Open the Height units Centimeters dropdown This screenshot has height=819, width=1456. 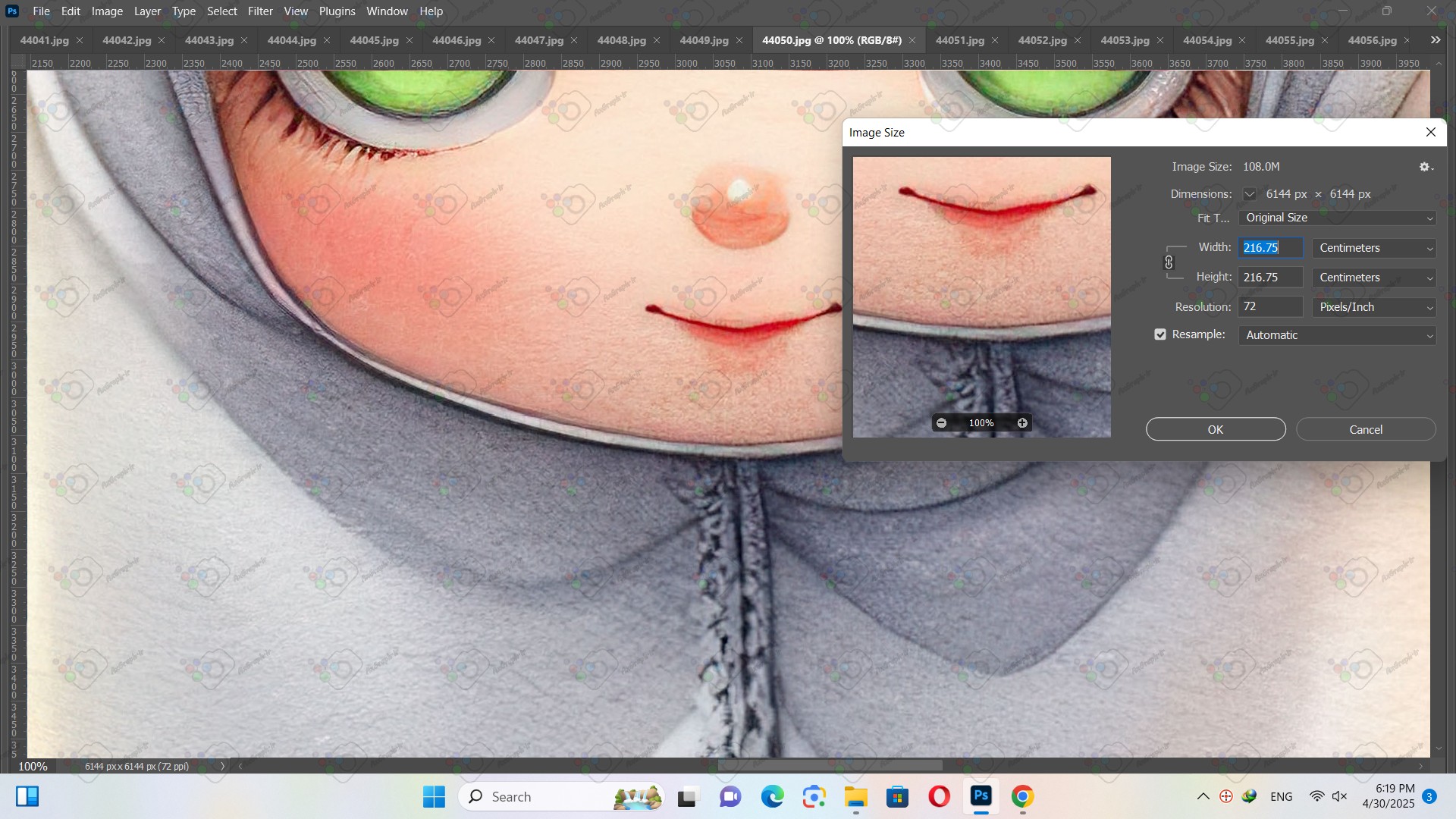coord(1374,278)
